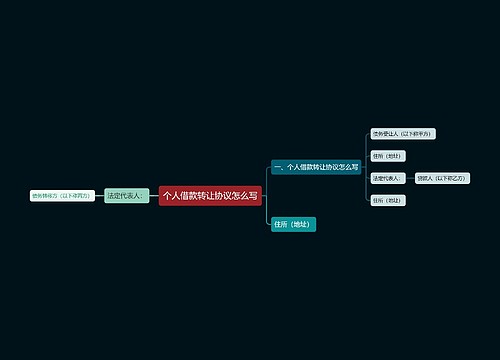Click connector between gray 法定代表人: and 贷款人 nodes
500x360 pixels.
tap(410, 178)
